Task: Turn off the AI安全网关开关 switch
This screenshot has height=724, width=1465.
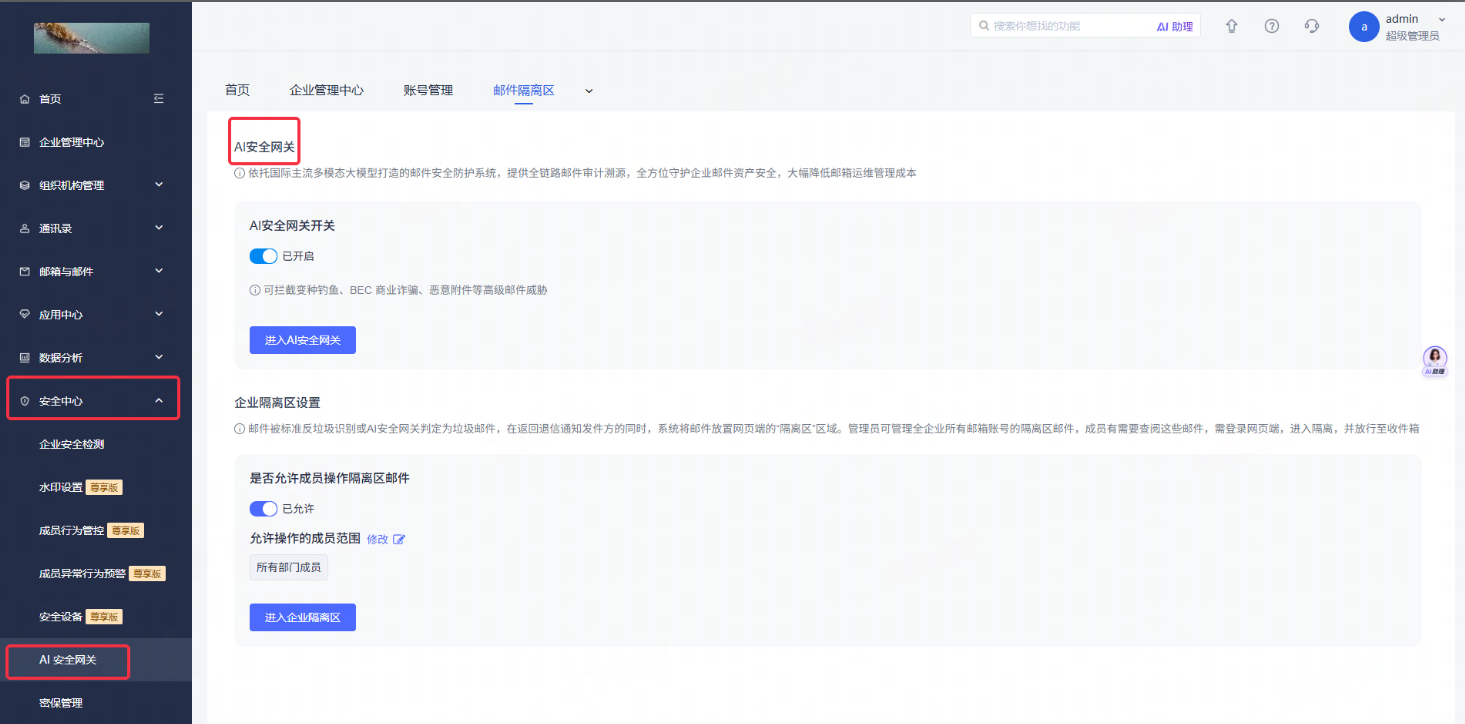Action: point(263,256)
